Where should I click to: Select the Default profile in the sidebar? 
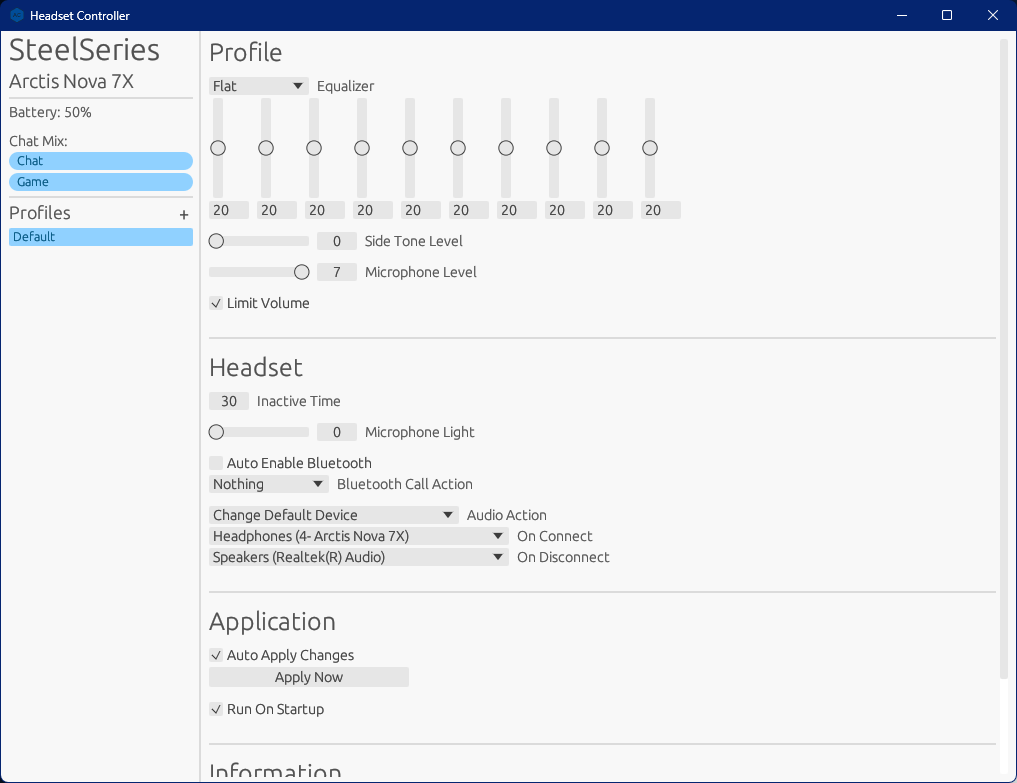click(100, 236)
